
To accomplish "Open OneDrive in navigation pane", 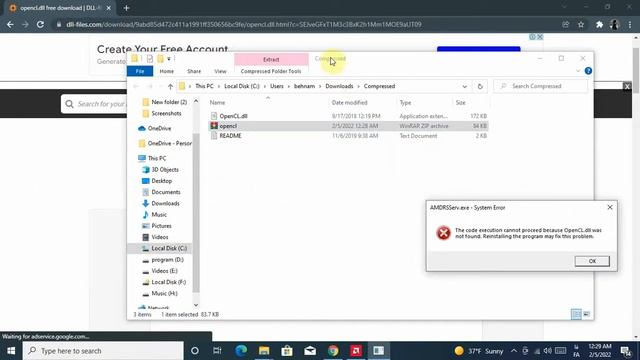I will [155, 129].
